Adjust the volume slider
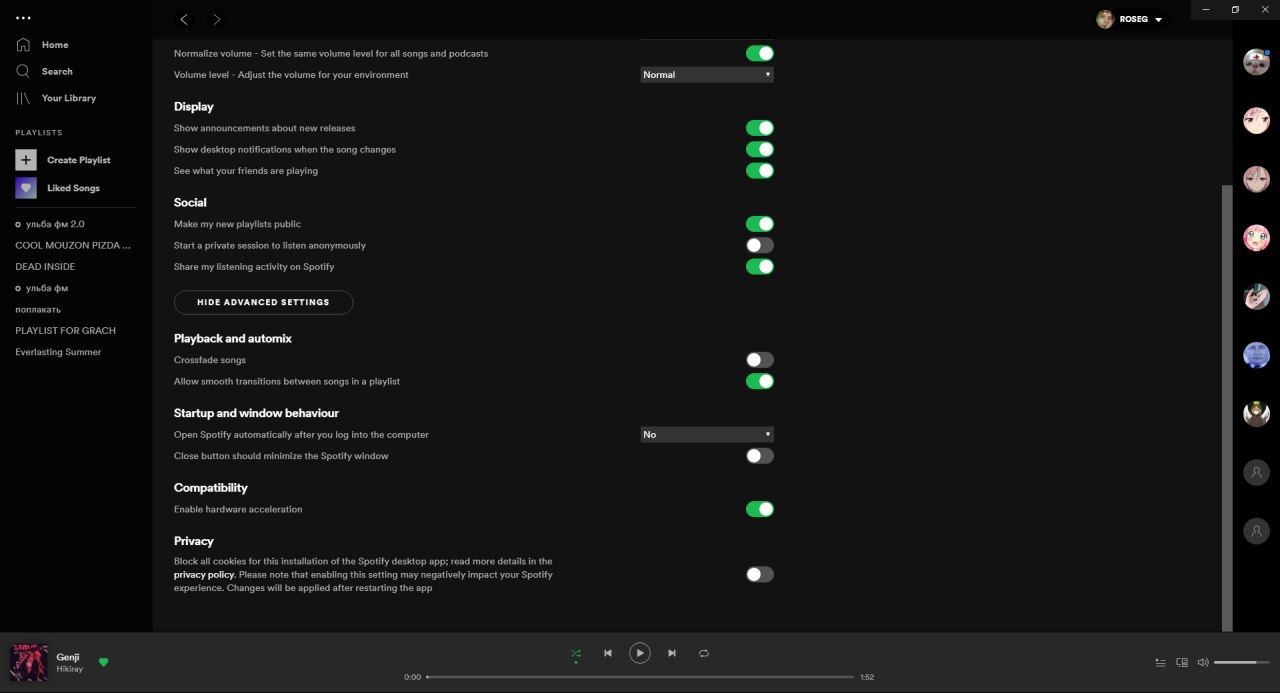Viewport: 1280px width, 693px height. point(1241,662)
